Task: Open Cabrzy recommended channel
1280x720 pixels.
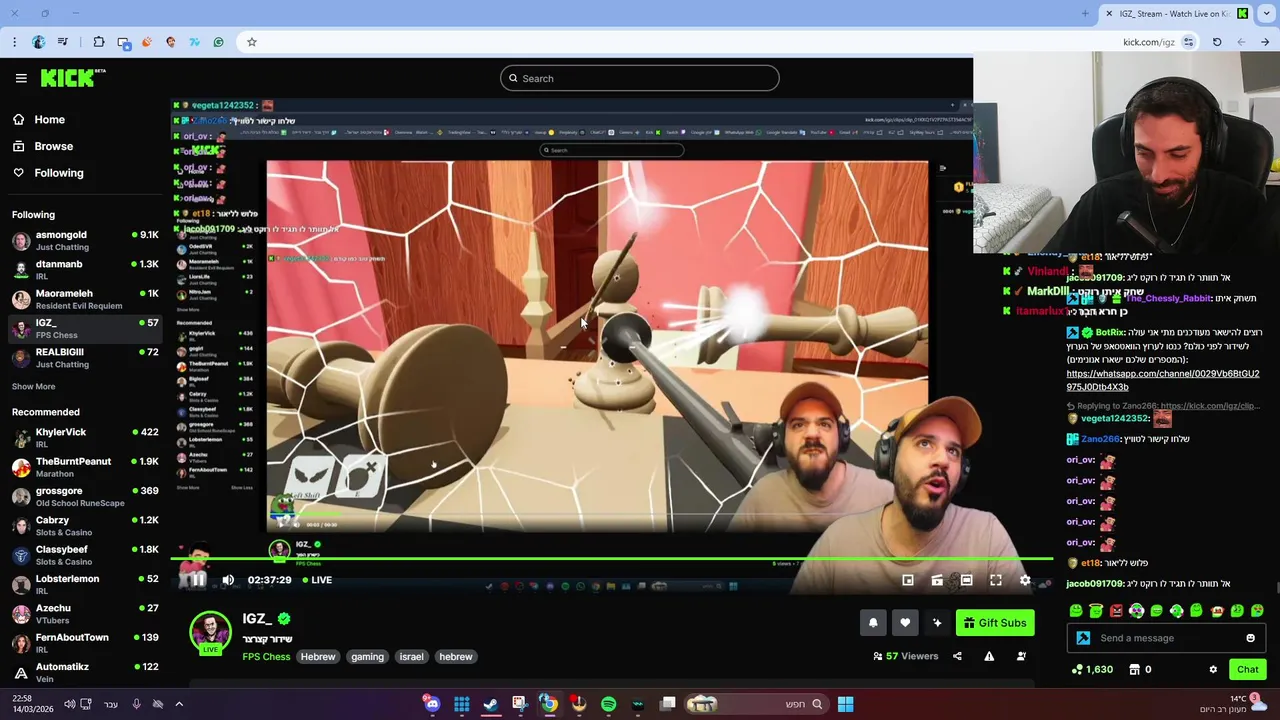Action: (84, 526)
